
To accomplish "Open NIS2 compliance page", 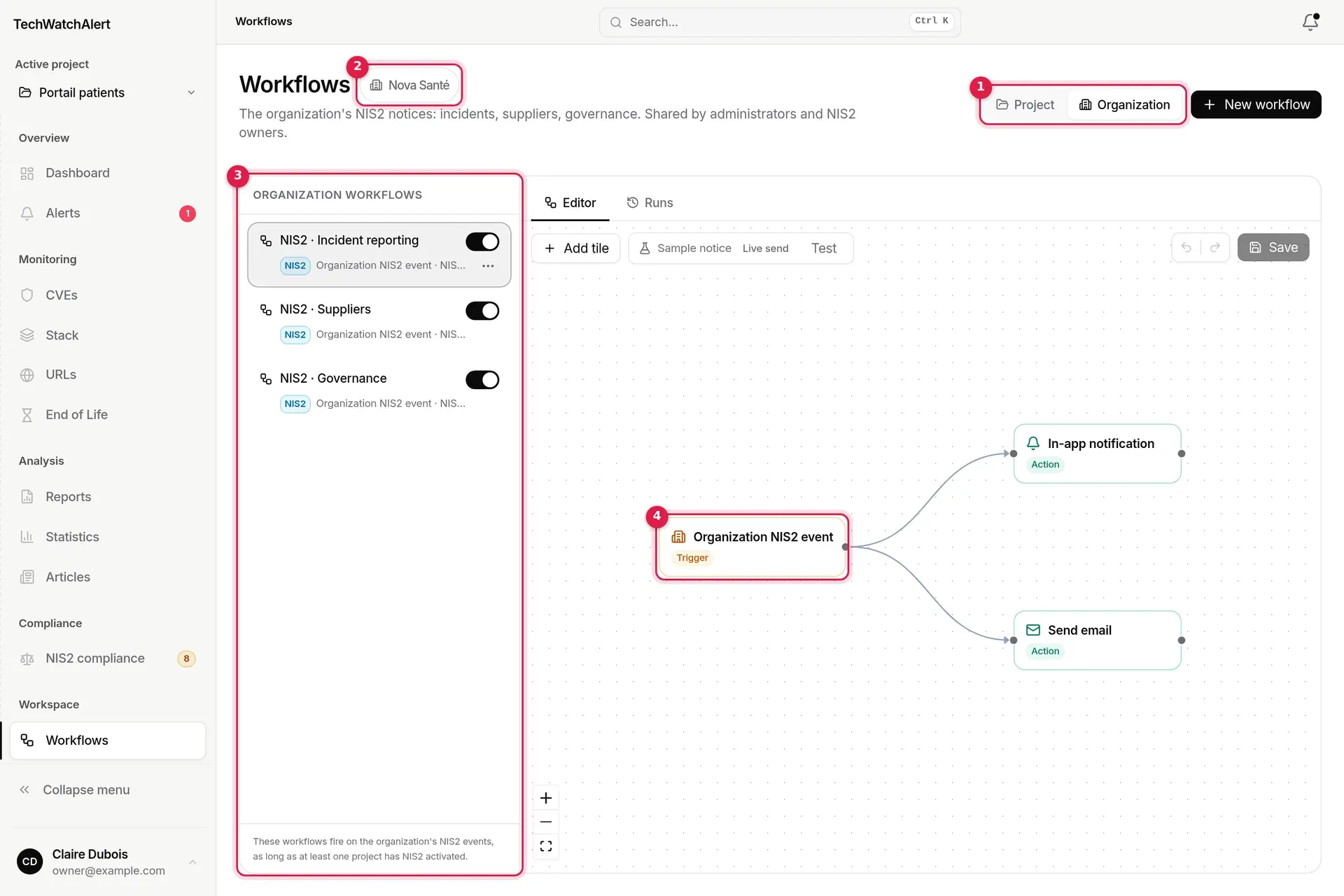I will (x=107, y=658).
